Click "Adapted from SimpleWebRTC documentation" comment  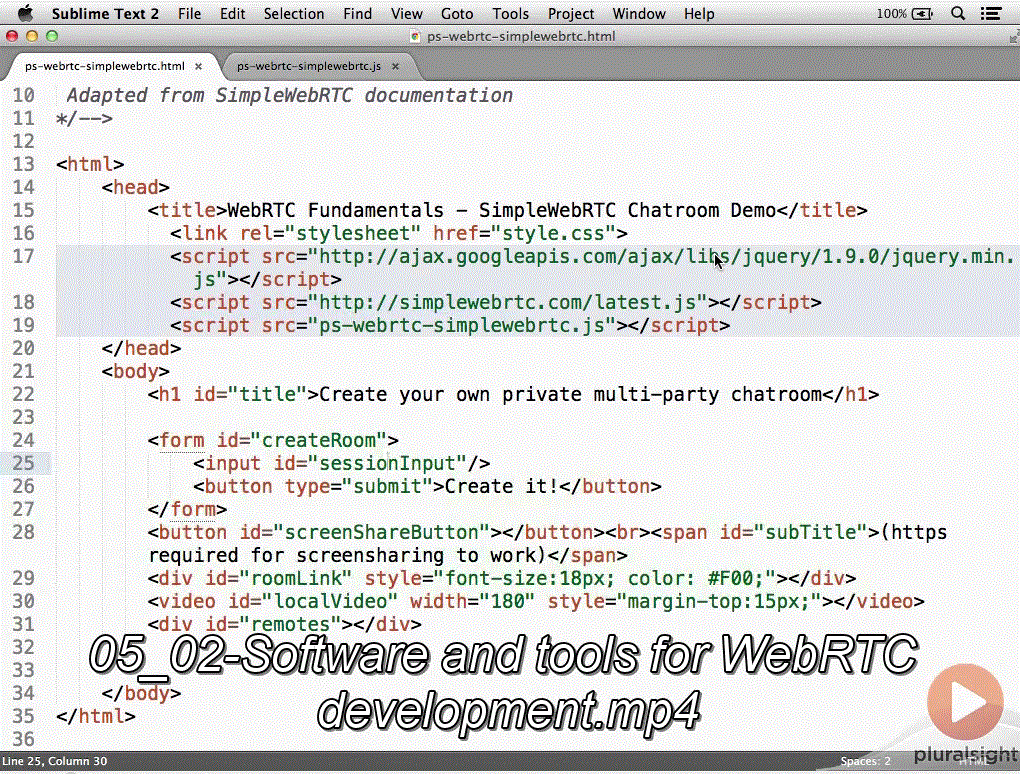pyautogui.click(x=289, y=96)
